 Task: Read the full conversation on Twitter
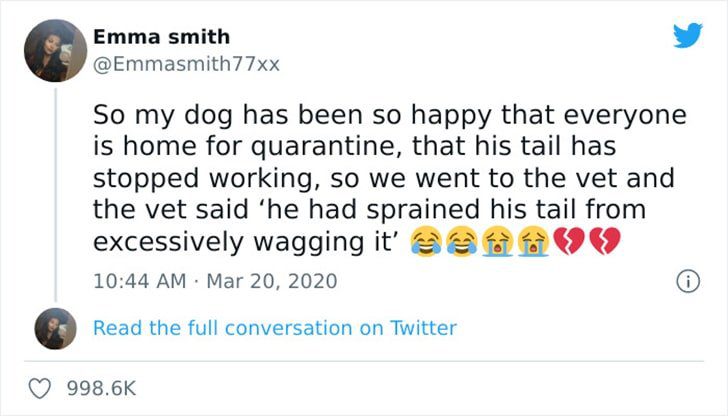[275, 328]
